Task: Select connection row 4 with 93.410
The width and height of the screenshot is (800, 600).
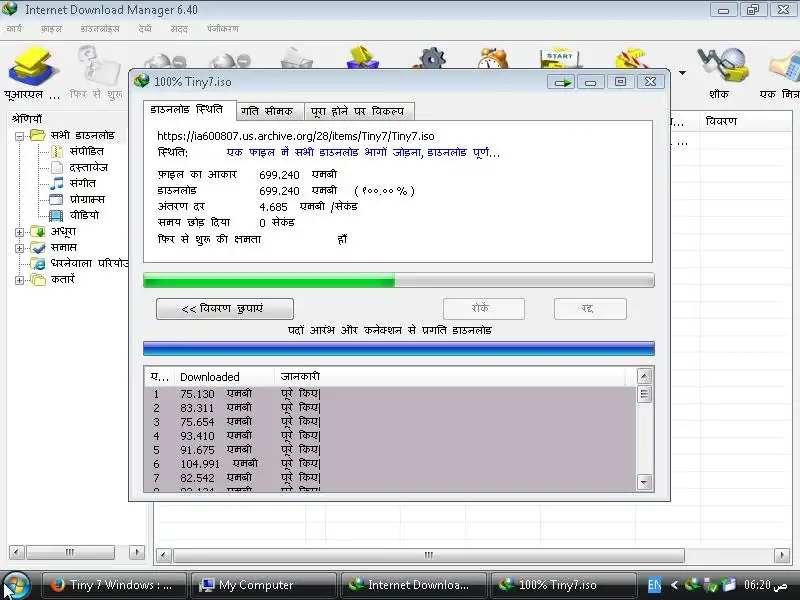Action: tap(390, 436)
